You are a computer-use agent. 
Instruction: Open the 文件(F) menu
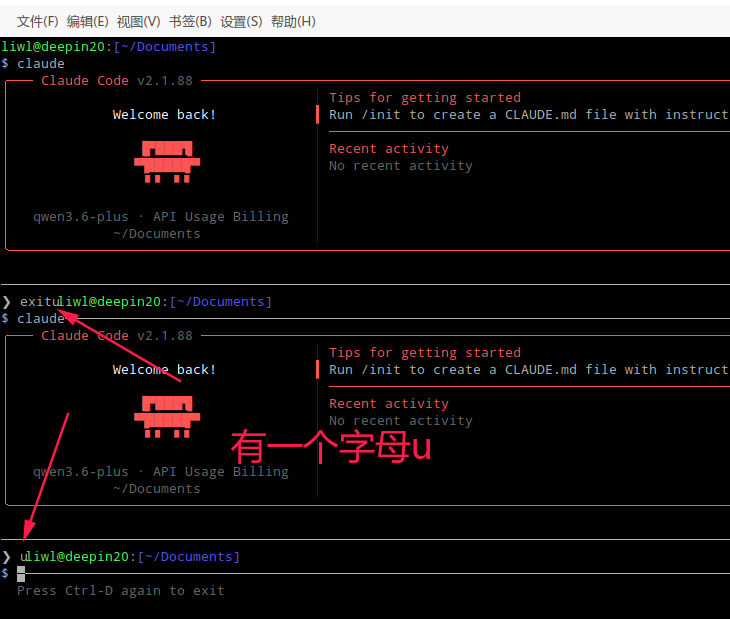(37, 21)
